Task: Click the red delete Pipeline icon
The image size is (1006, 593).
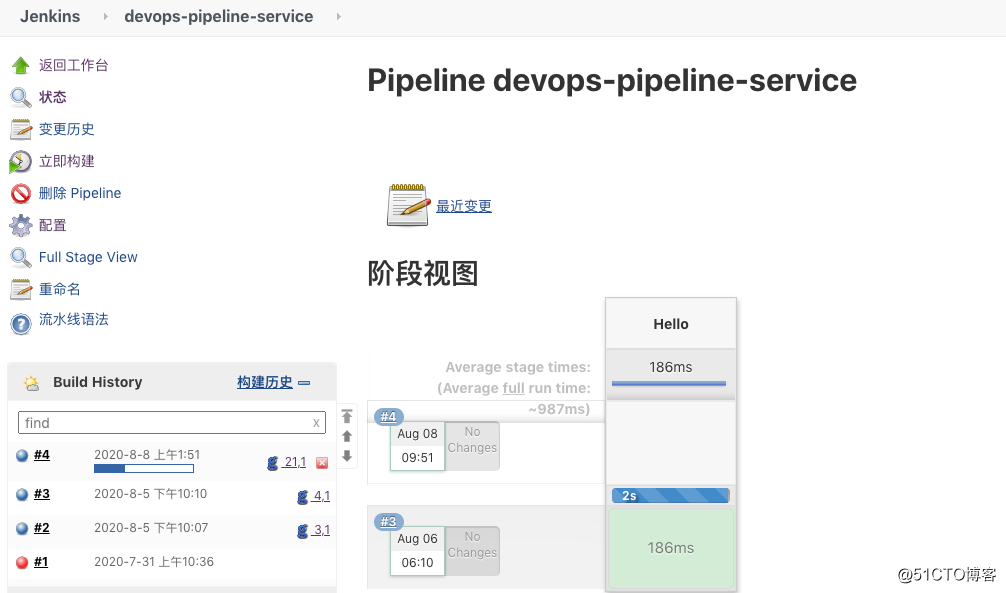Action: [x=21, y=193]
